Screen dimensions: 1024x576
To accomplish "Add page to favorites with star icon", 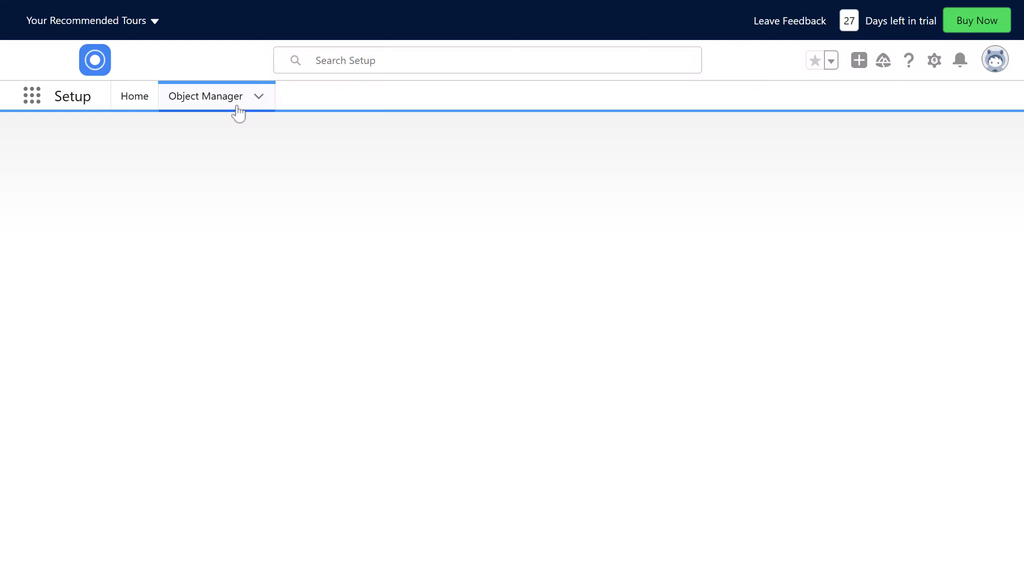I will [x=815, y=61].
